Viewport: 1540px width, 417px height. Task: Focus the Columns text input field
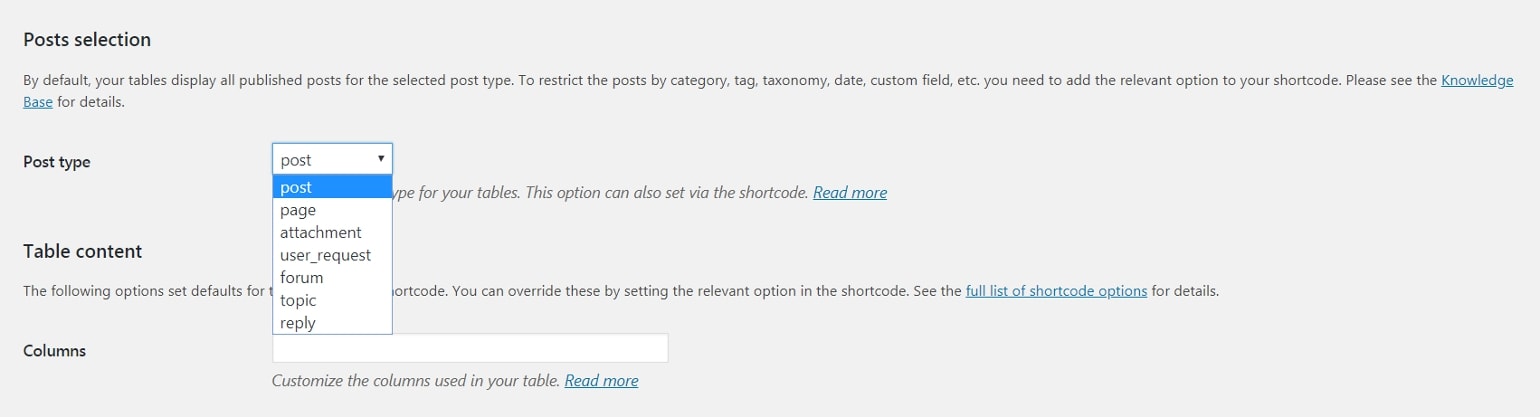point(470,348)
